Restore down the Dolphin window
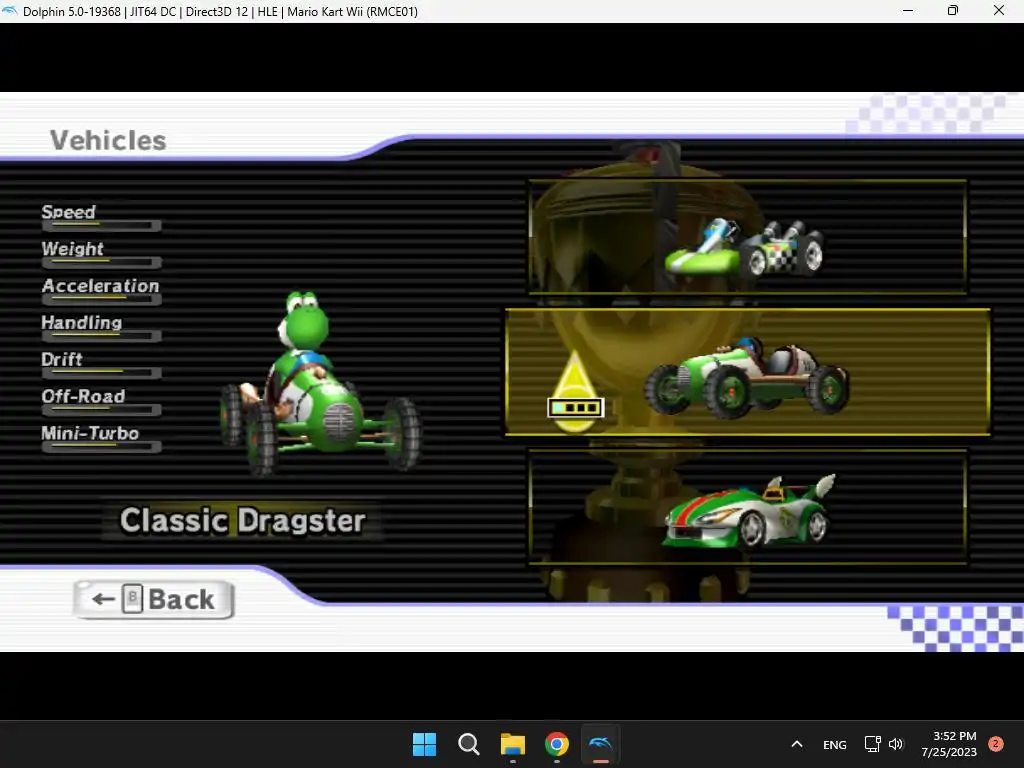 [x=953, y=10]
